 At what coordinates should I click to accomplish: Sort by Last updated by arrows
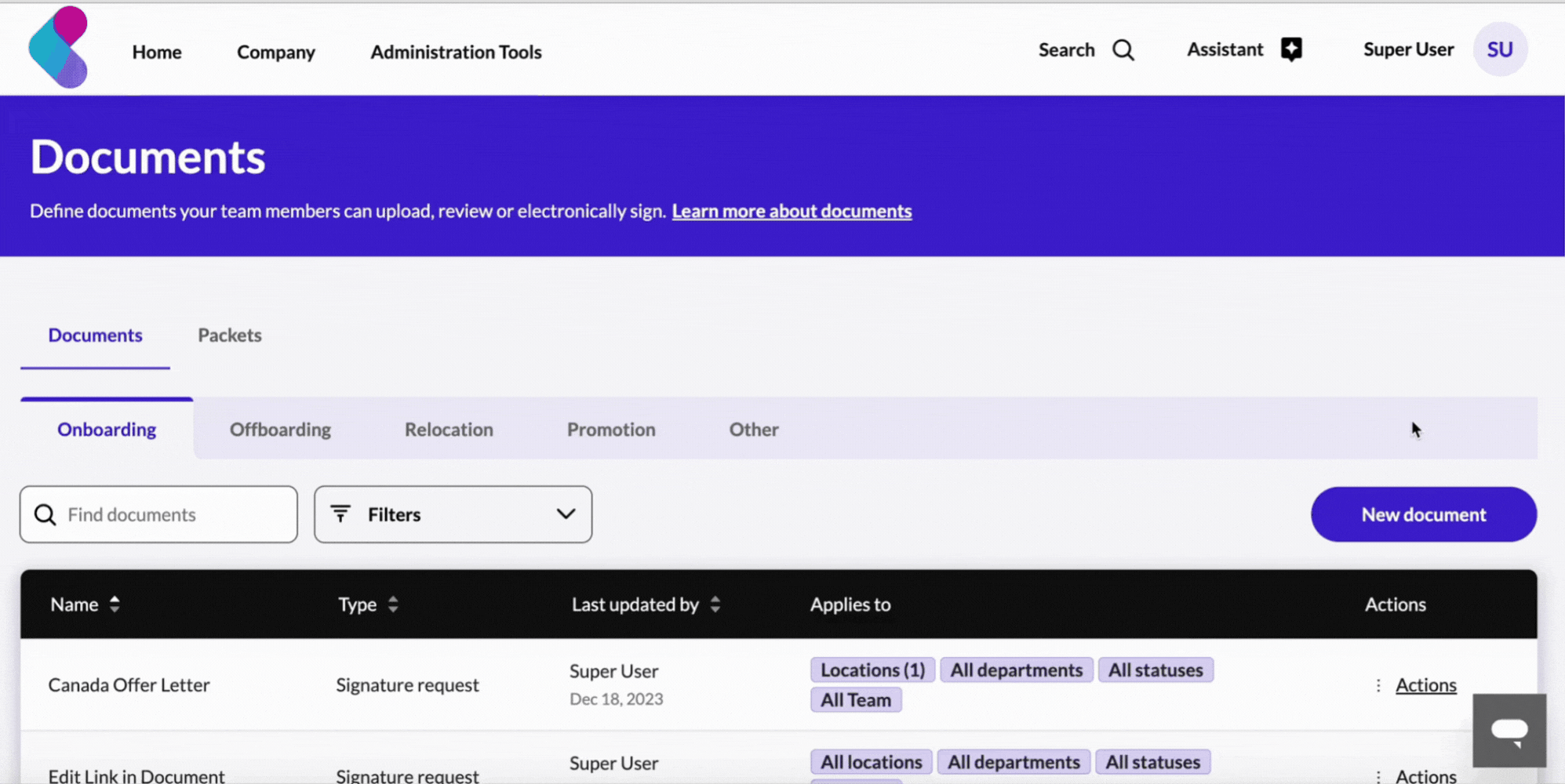[715, 604]
